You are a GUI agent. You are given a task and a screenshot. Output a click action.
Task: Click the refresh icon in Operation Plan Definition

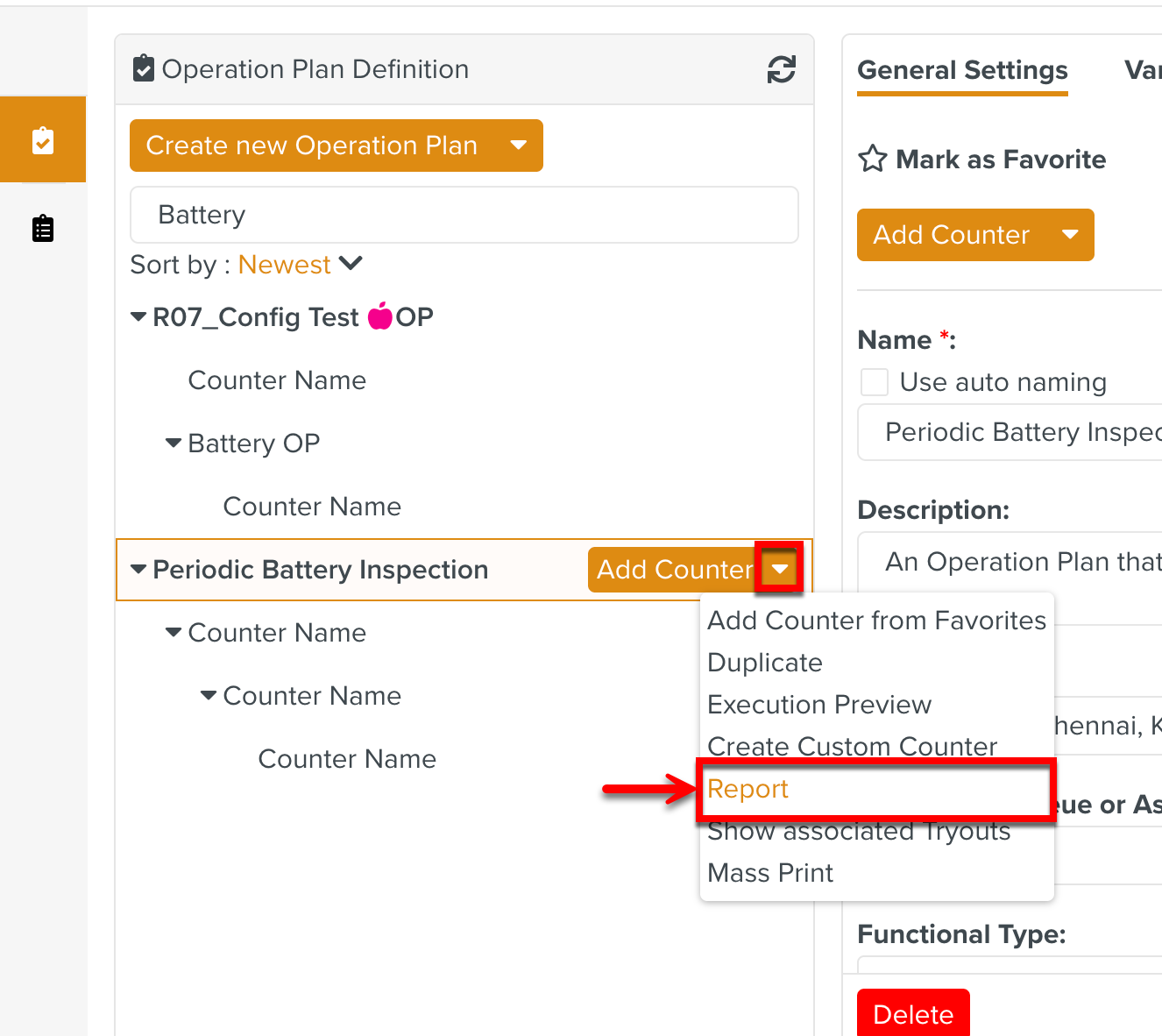[x=781, y=69]
